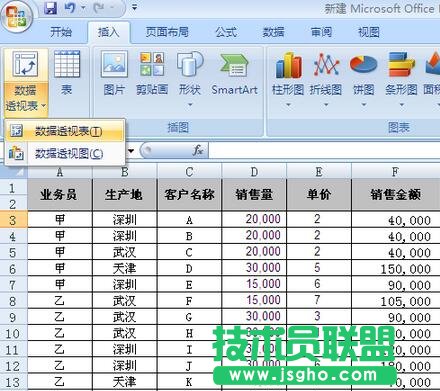Click into the formula bar
The width and height of the screenshot is (440, 391).
[324, 151]
